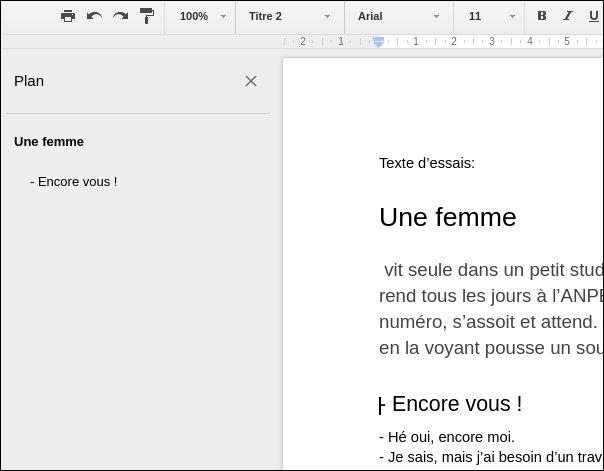Screen dimensions: 604x471
Task: Select the paint format roller tool
Action: coord(147,16)
